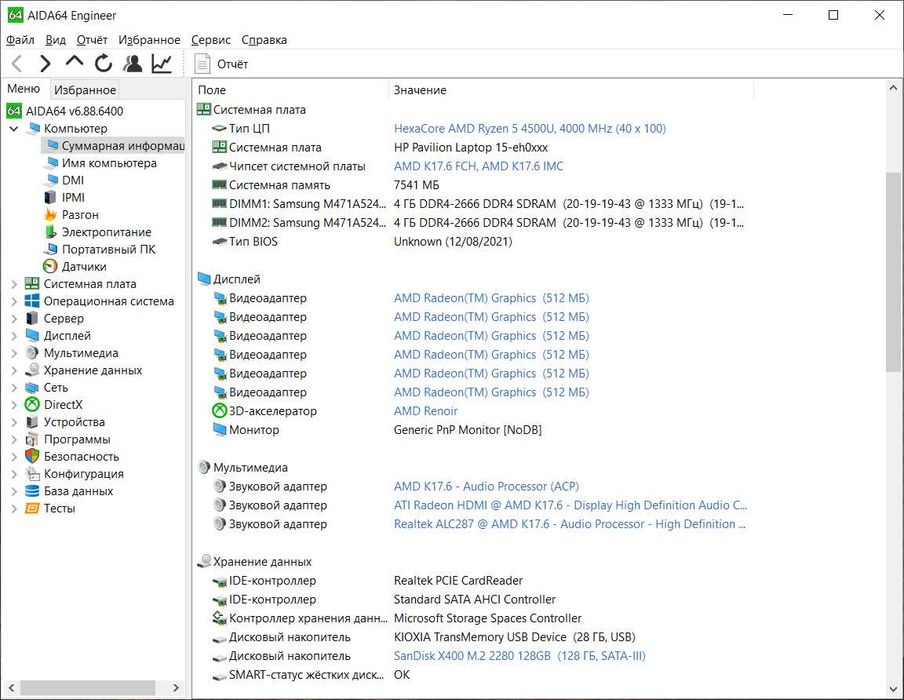This screenshot has width=904, height=700.
Task: Open the Разгон flame icon item
Action: tap(50, 214)
